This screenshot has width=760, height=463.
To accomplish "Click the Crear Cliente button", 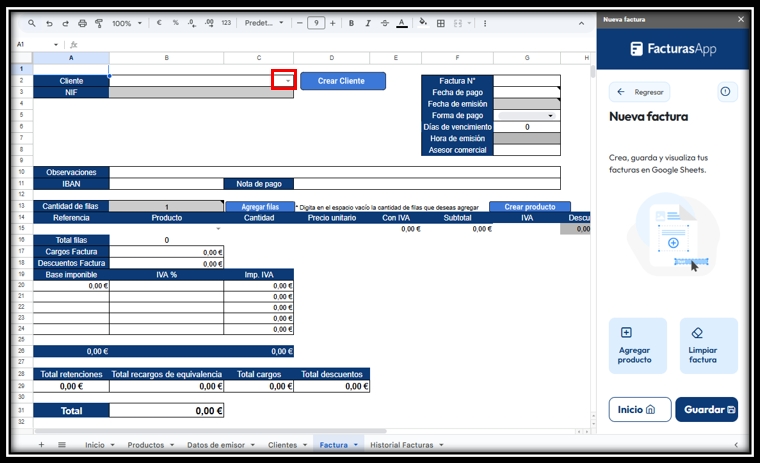I will 342,81.
